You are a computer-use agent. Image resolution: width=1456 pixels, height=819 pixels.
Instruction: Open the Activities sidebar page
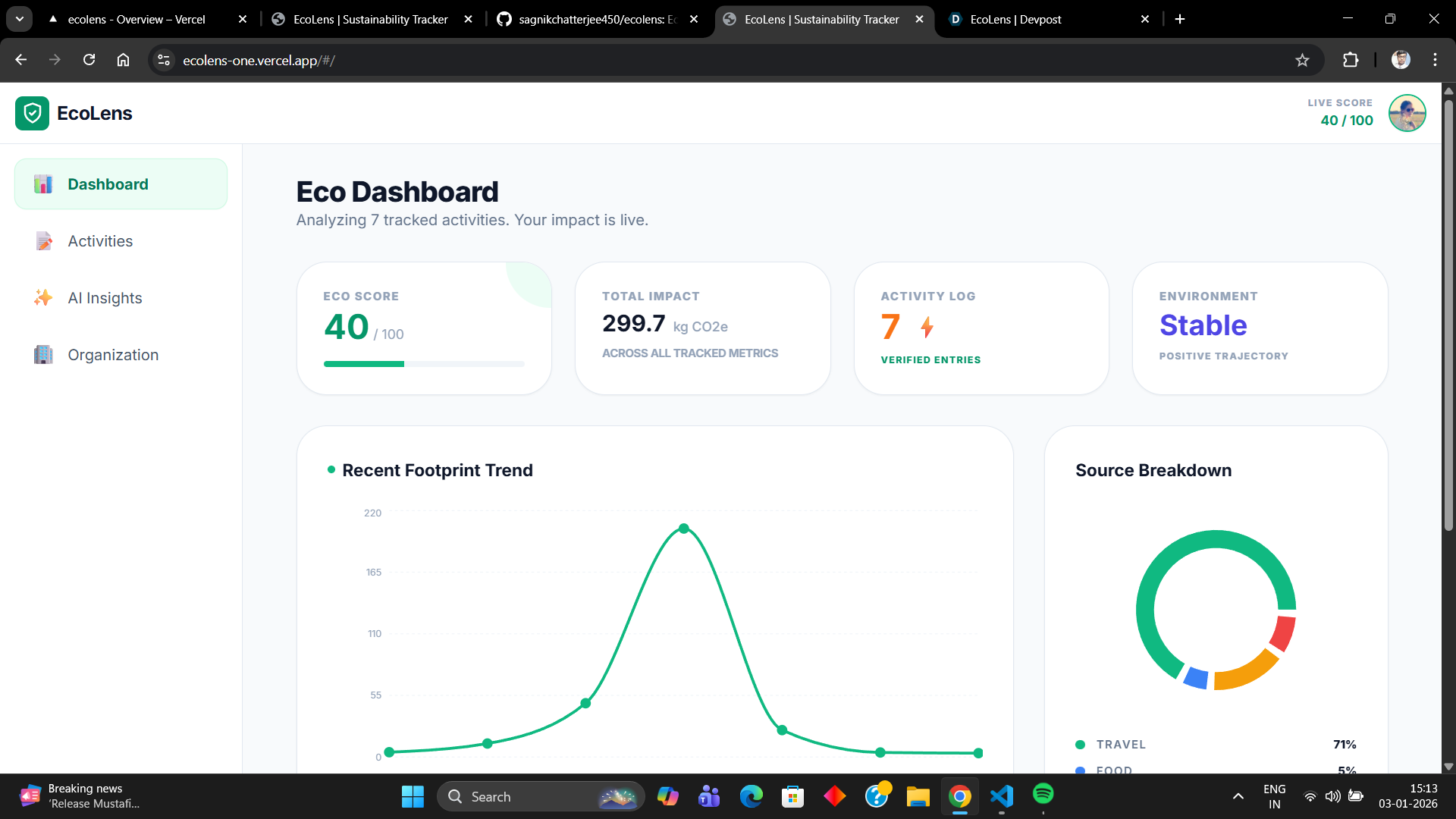pyautogui.click(x=100, y=241)
